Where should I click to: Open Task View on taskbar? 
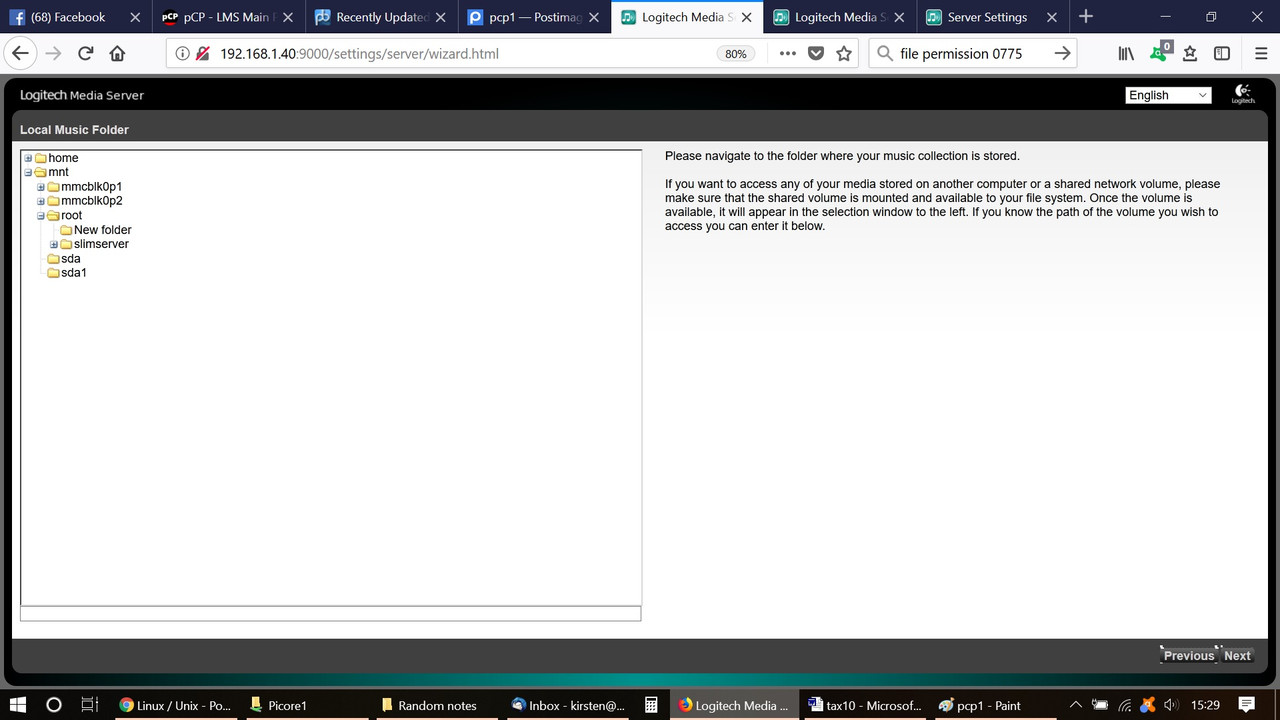(89, 705)
